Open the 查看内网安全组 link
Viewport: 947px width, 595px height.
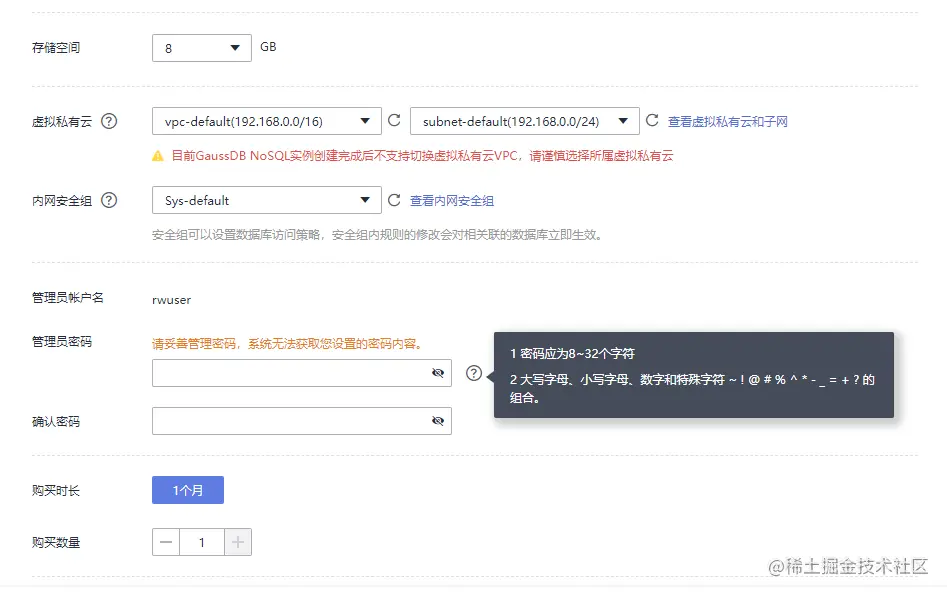452,201
